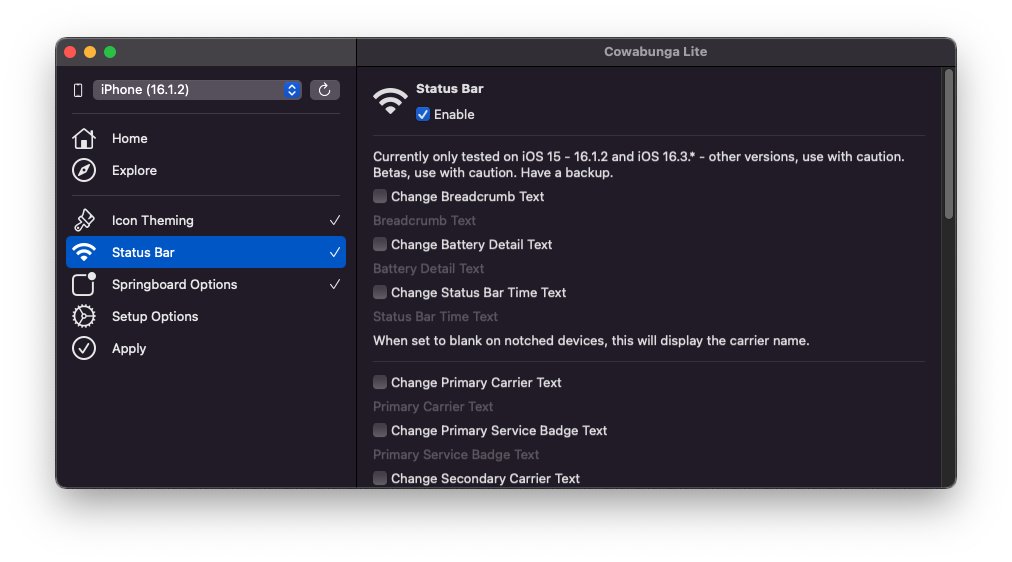This screenshot has height=562, width=1012.
Task: Open the Explore section
Action: [x=206, y=170]
